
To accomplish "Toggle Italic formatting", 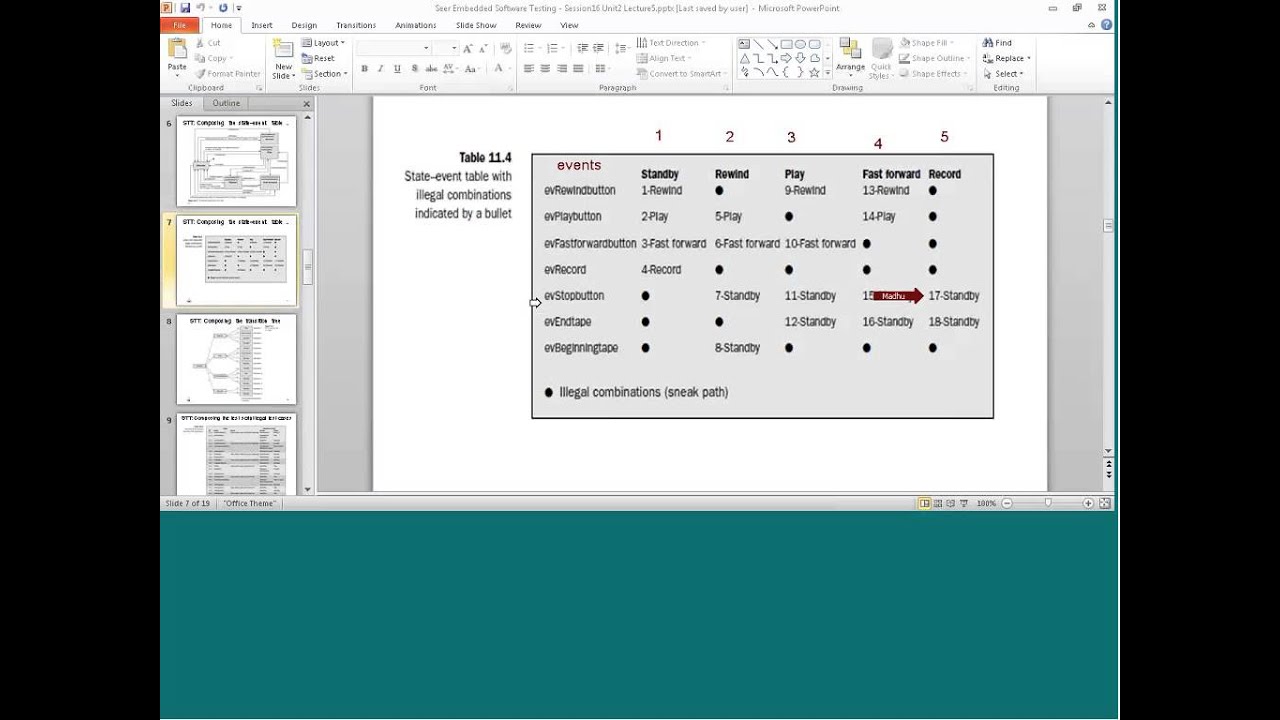I will pos(381,69).
